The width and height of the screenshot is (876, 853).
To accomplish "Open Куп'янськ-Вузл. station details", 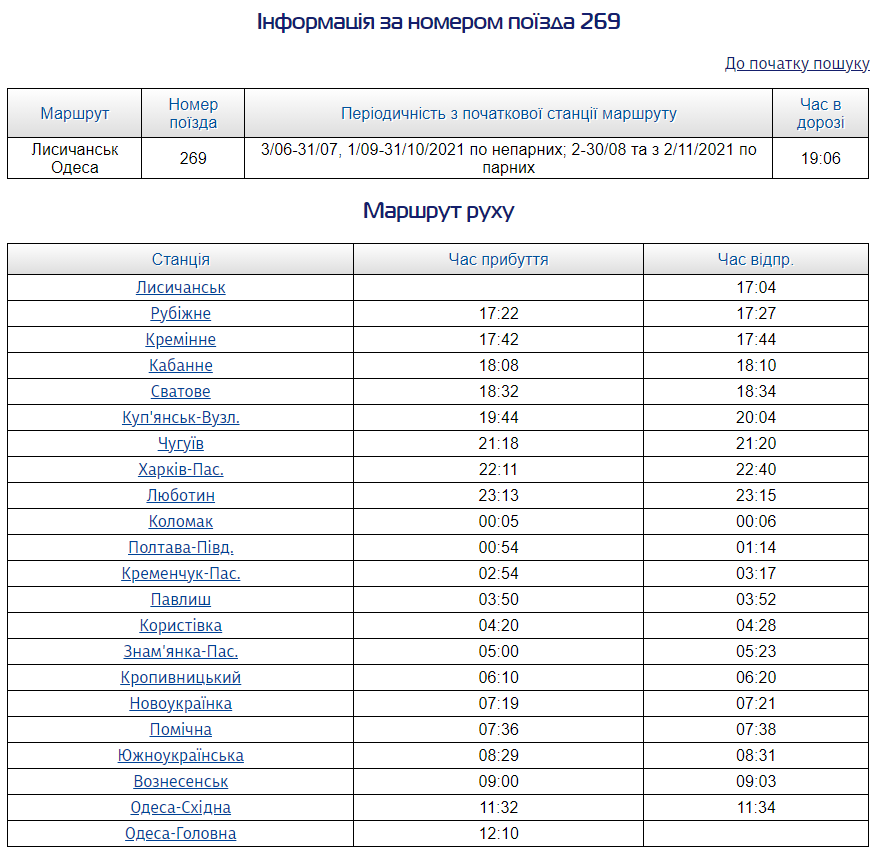I will tap(181, 418).
